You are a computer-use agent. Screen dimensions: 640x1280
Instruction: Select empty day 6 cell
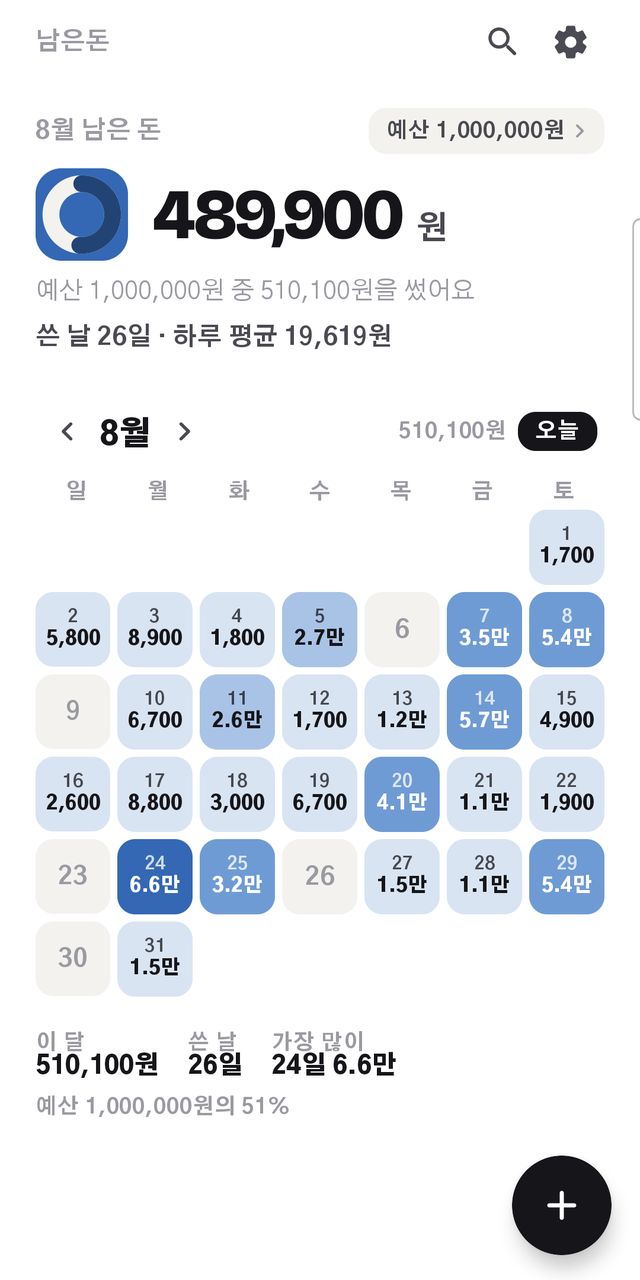(x=402, y=629)
